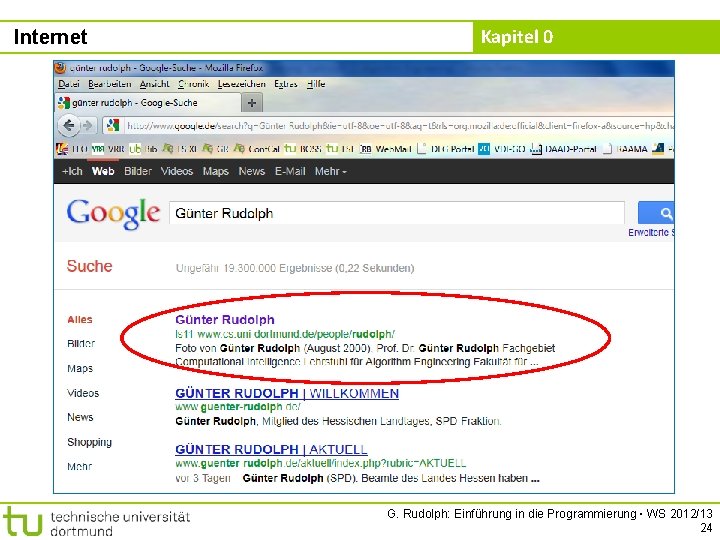Viewport: 720px width, 540px height.
Task: Filter results by Shopping in left sidebar
Action: pos(90,442)
